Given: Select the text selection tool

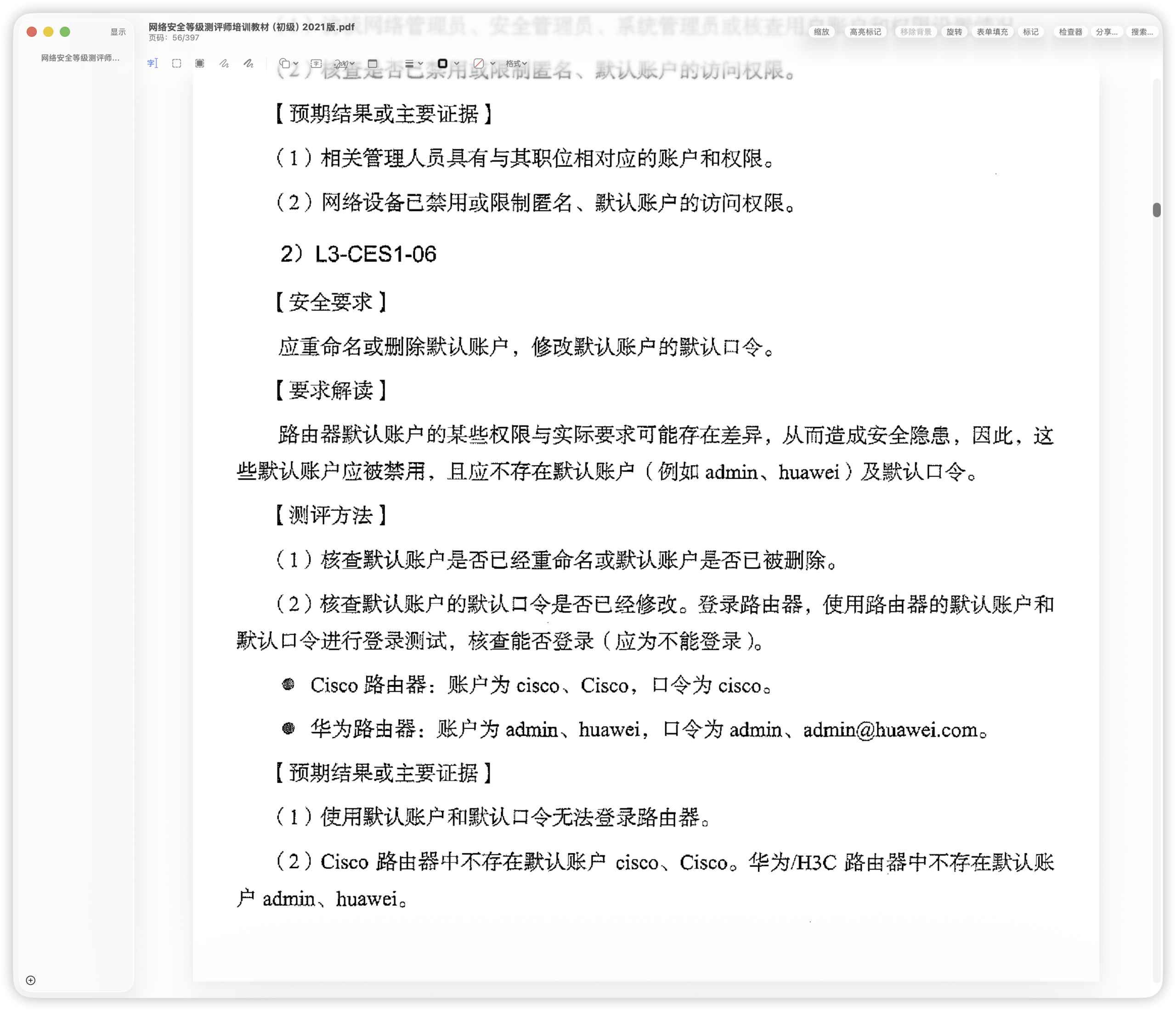Looking at the screenshot, I should tap(153, 63).
